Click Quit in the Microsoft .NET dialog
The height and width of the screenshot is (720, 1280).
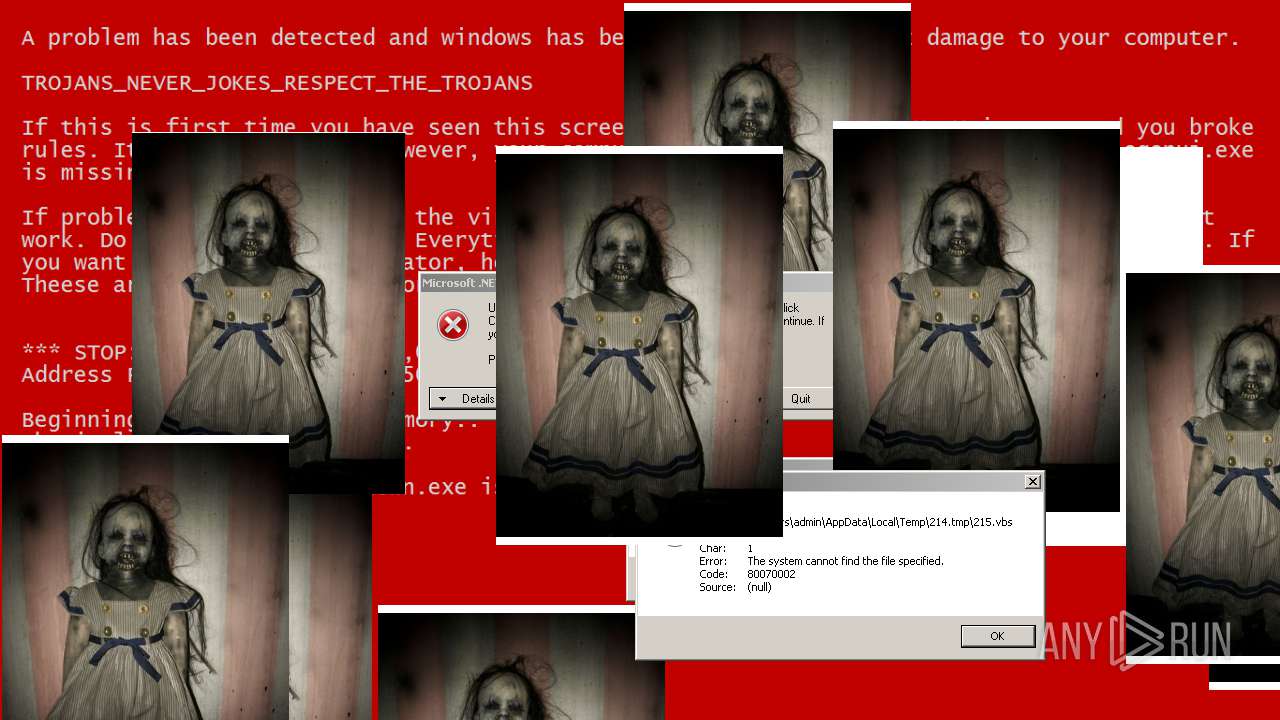coord(800,398)
